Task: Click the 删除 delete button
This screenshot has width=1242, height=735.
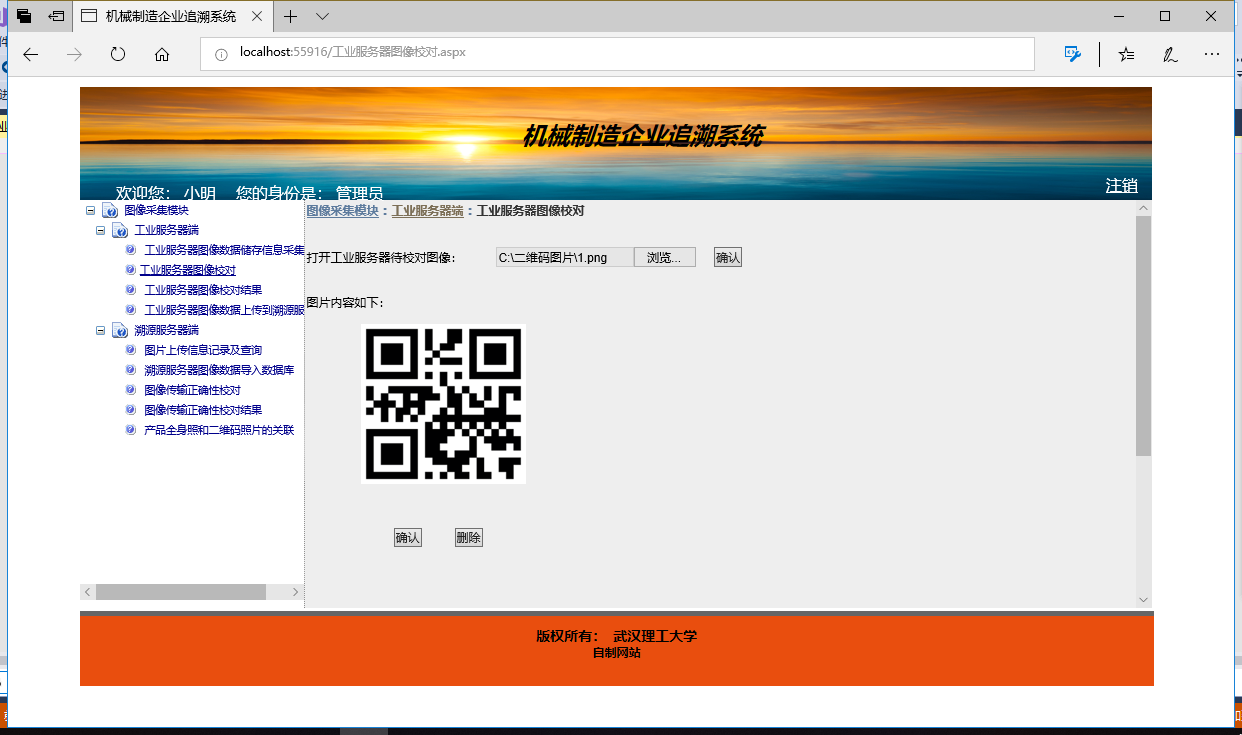Action: point(469,538)
